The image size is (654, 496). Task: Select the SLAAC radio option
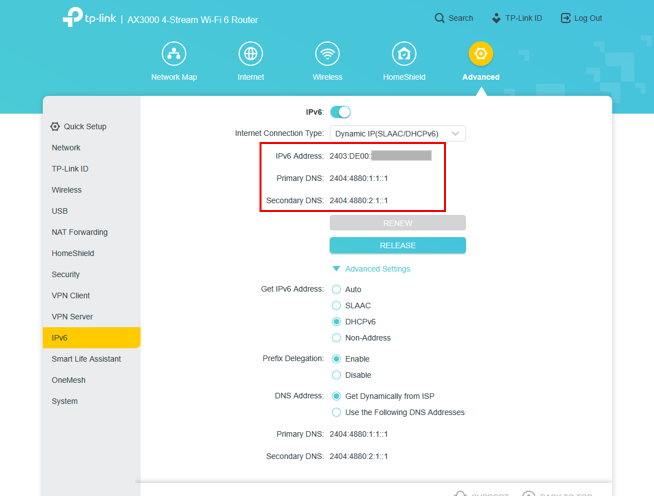pos(337,306)
